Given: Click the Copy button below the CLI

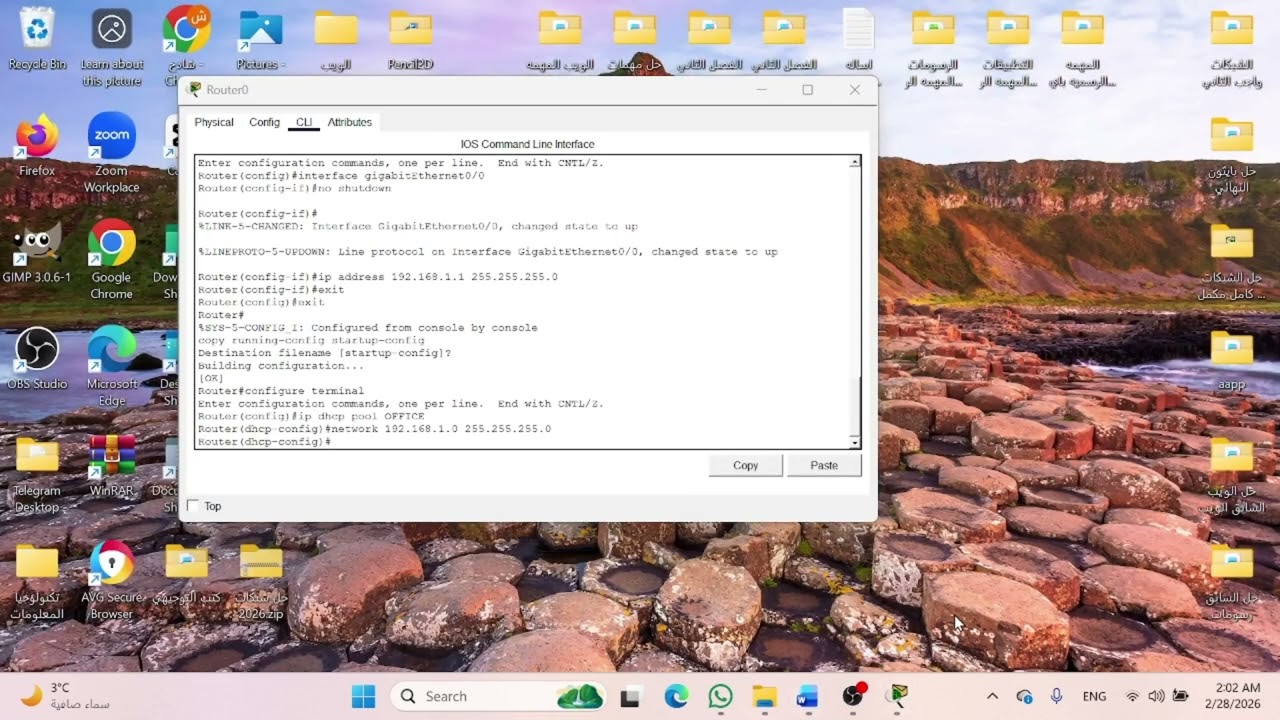Looking at the screenshot, I should tap(746, 465).
